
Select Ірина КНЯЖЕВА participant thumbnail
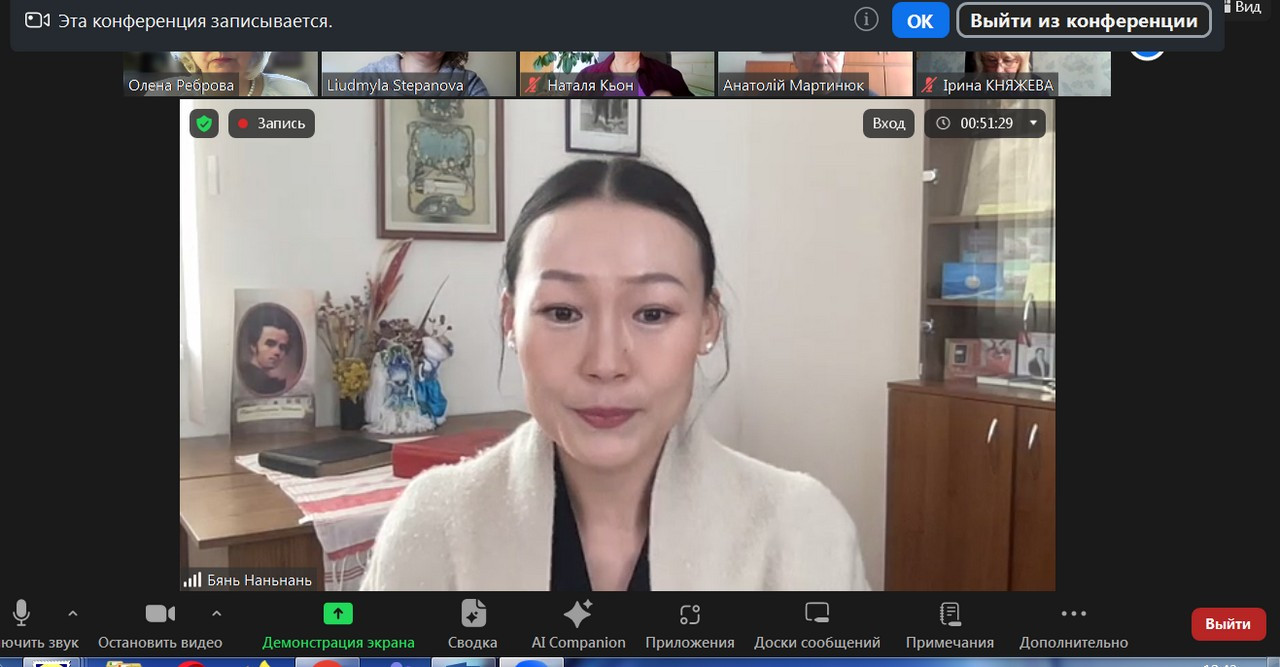(1012, 74)
